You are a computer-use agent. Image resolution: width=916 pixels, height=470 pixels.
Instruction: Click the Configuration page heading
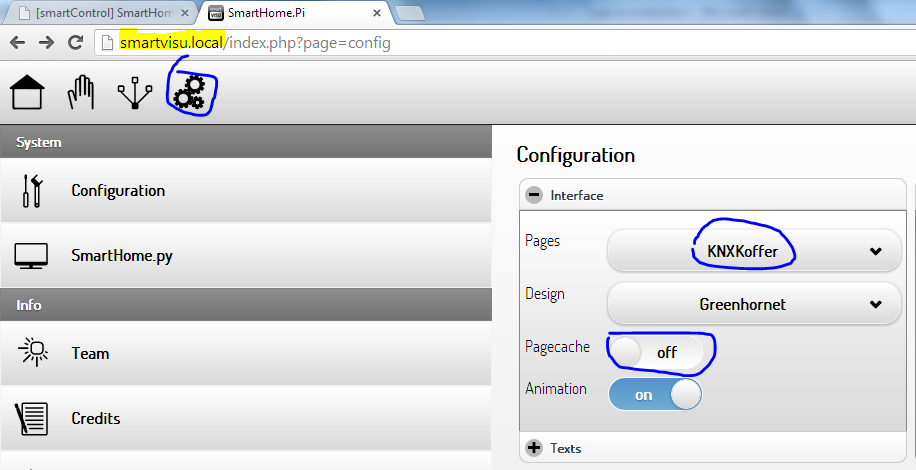click(575, 155)
